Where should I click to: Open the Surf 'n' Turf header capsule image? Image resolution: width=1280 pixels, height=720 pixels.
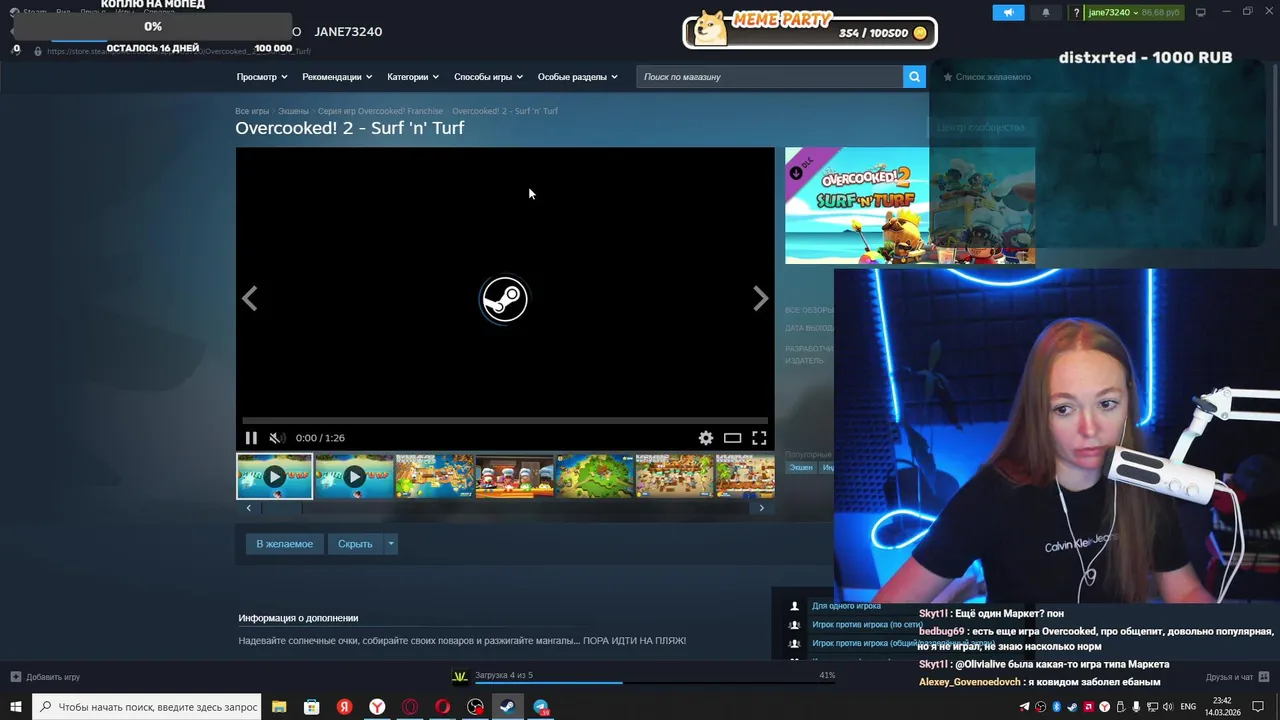(910, 206)
